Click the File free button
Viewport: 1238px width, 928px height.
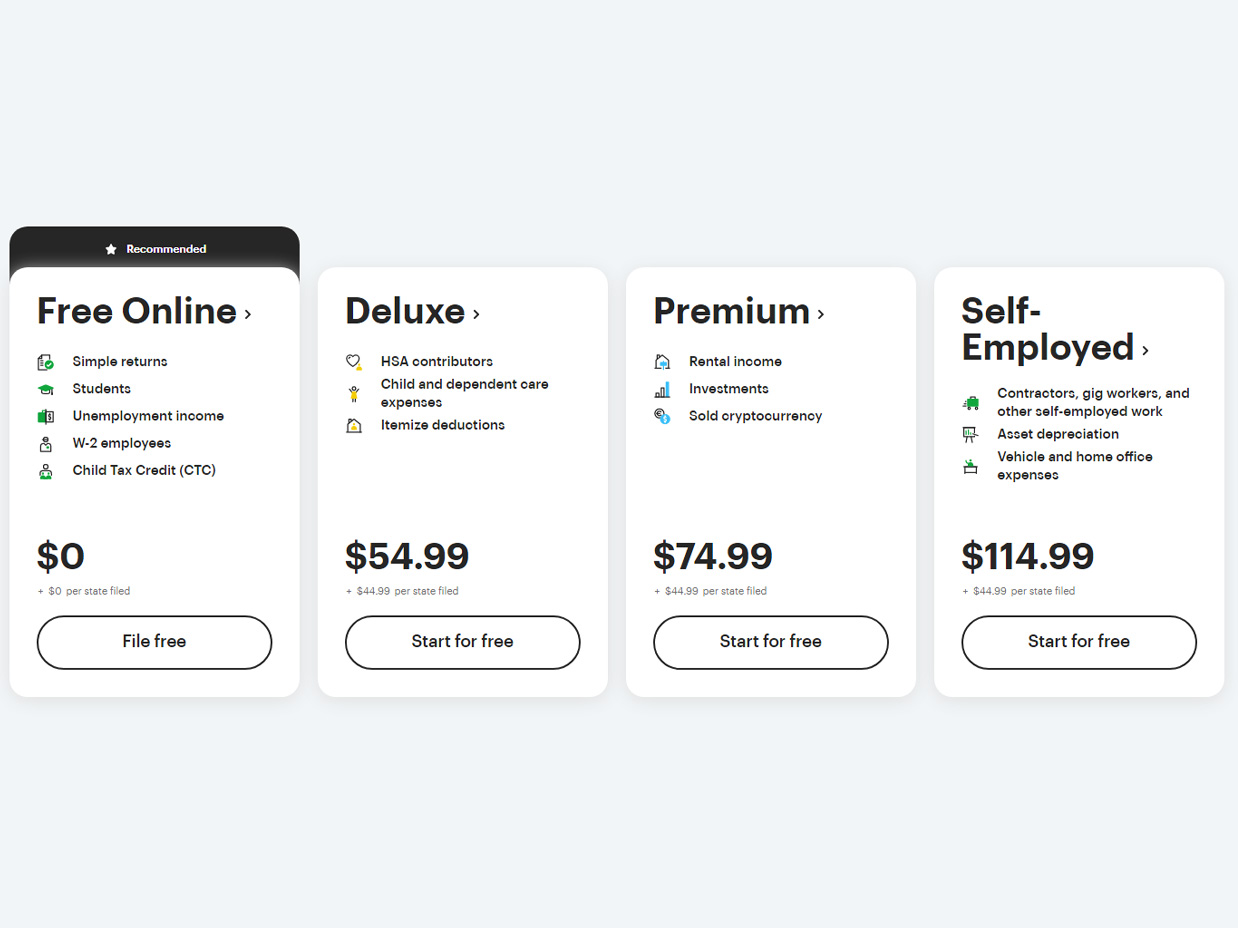click(x=154, y=642)
